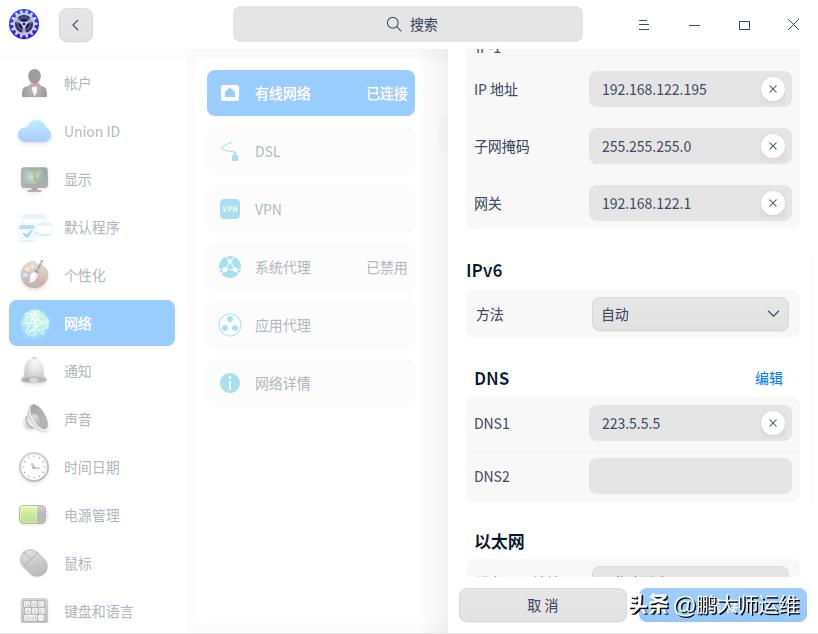This screenshot has height=634, width=818.
Task: Select Union ID from sidebar
Action: [91, 131]
